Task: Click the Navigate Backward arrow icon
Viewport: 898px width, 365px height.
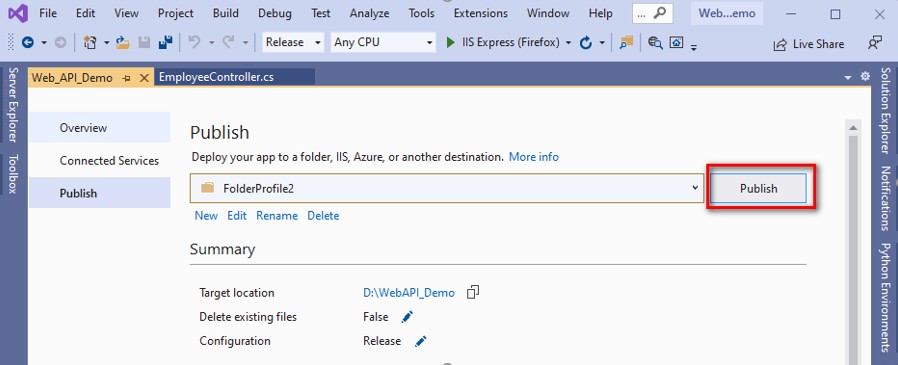Action: click(x=27, y=42)
